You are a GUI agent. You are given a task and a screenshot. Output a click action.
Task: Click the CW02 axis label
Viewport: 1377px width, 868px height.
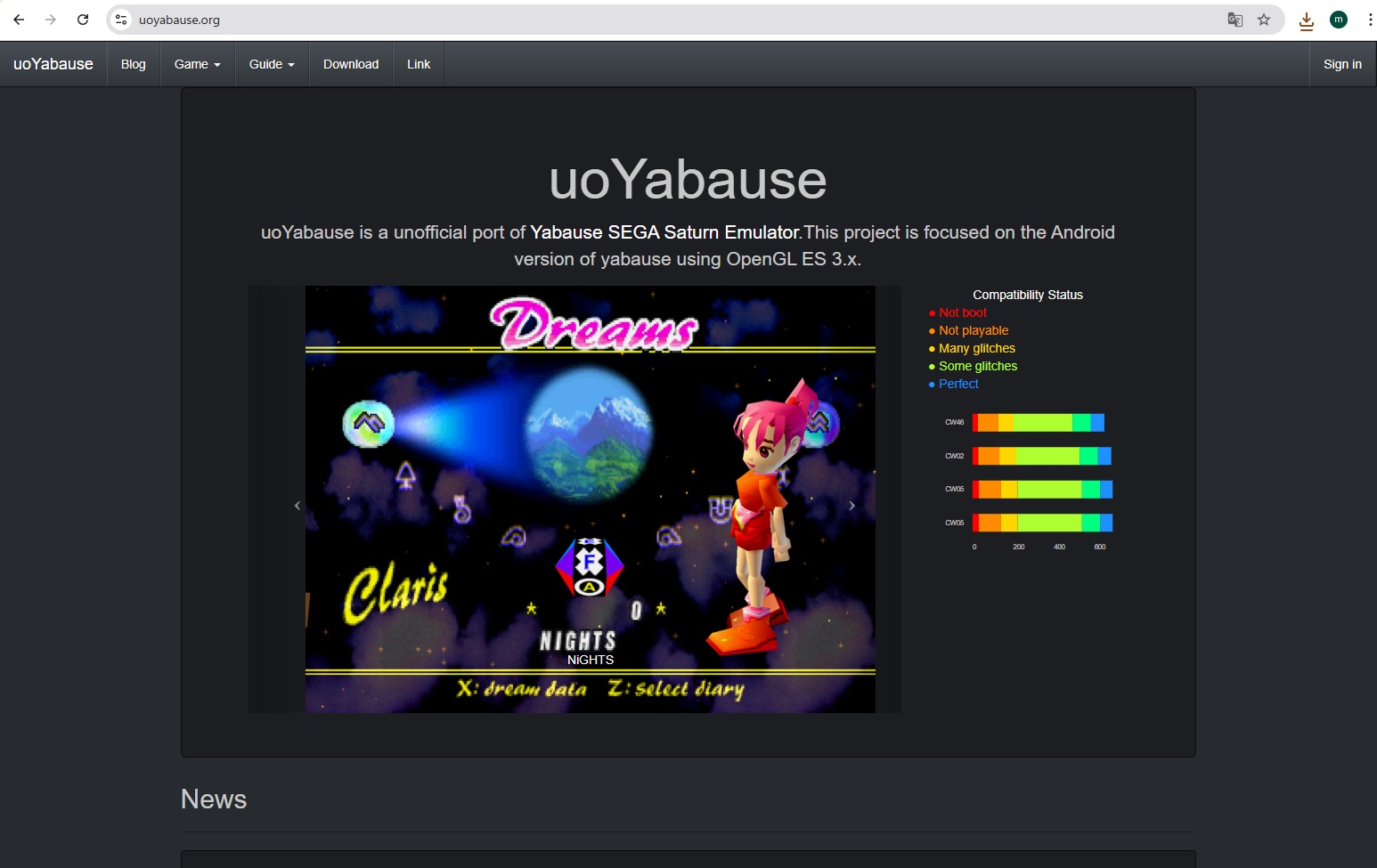tap(955, 456)
